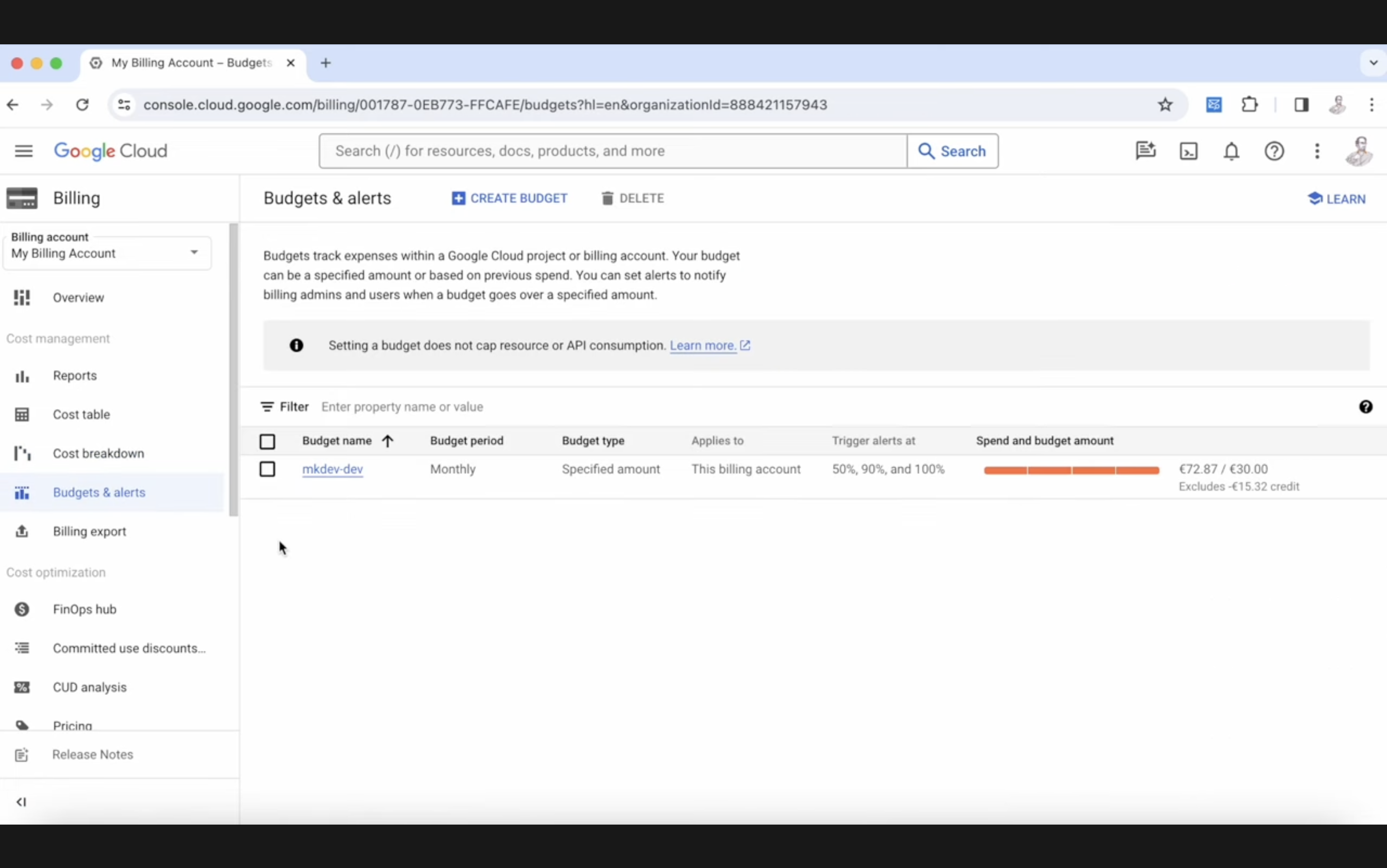1387x868 pixels.
Task: Toggle the header row checkbox
Action: click(267, 440)
